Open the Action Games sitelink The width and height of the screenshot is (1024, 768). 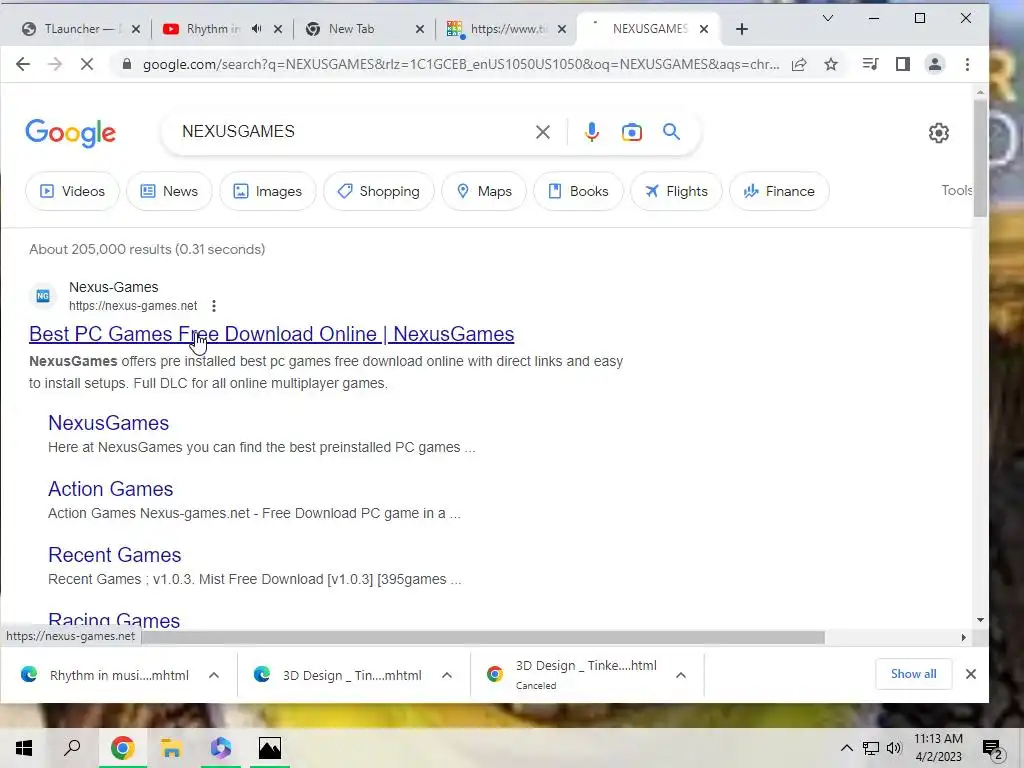click(110, 488)
